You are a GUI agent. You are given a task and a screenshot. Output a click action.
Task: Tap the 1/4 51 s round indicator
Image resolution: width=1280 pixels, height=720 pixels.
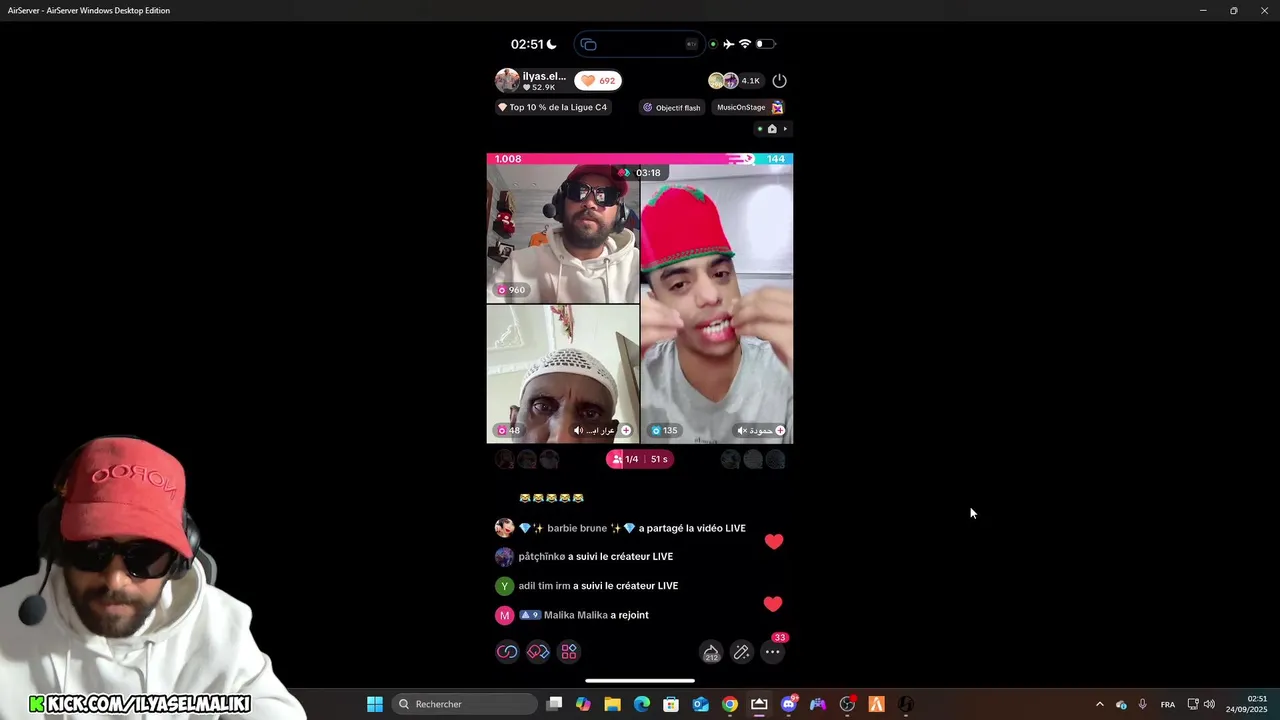point(640,459)
